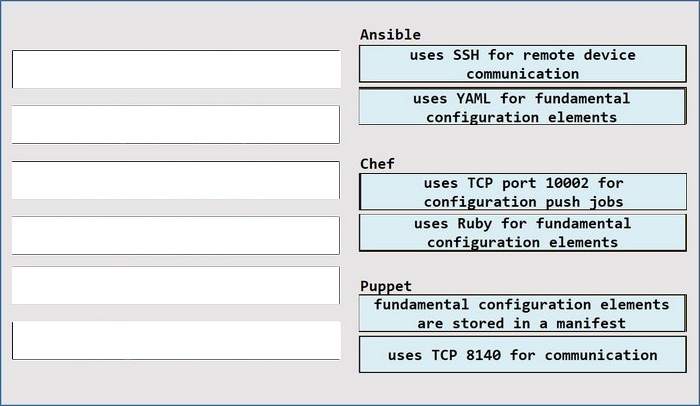Pick the Ansible YAML configuration item

click(523, 106)
